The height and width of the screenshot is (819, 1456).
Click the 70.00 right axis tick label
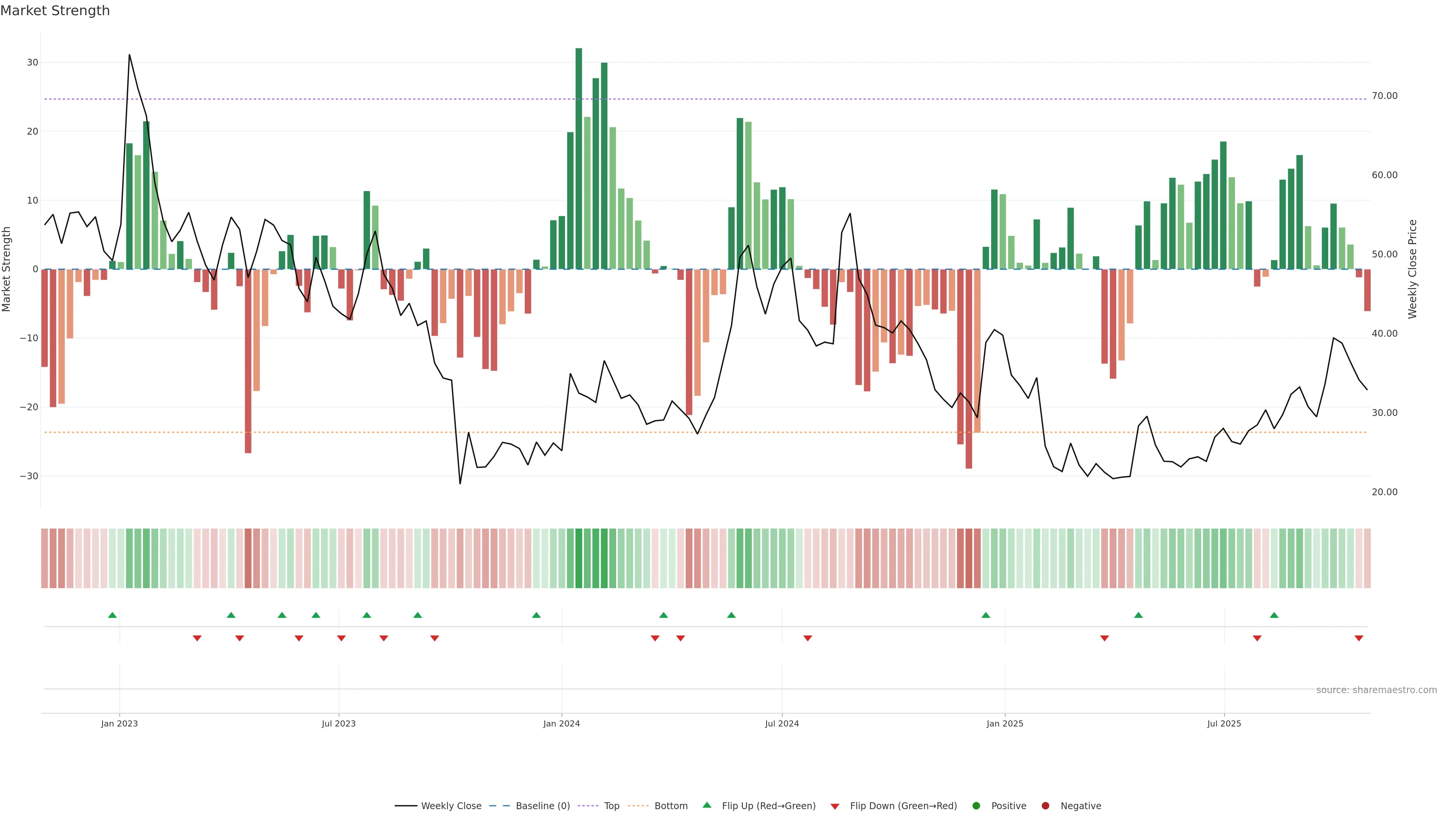point(1384,96)
